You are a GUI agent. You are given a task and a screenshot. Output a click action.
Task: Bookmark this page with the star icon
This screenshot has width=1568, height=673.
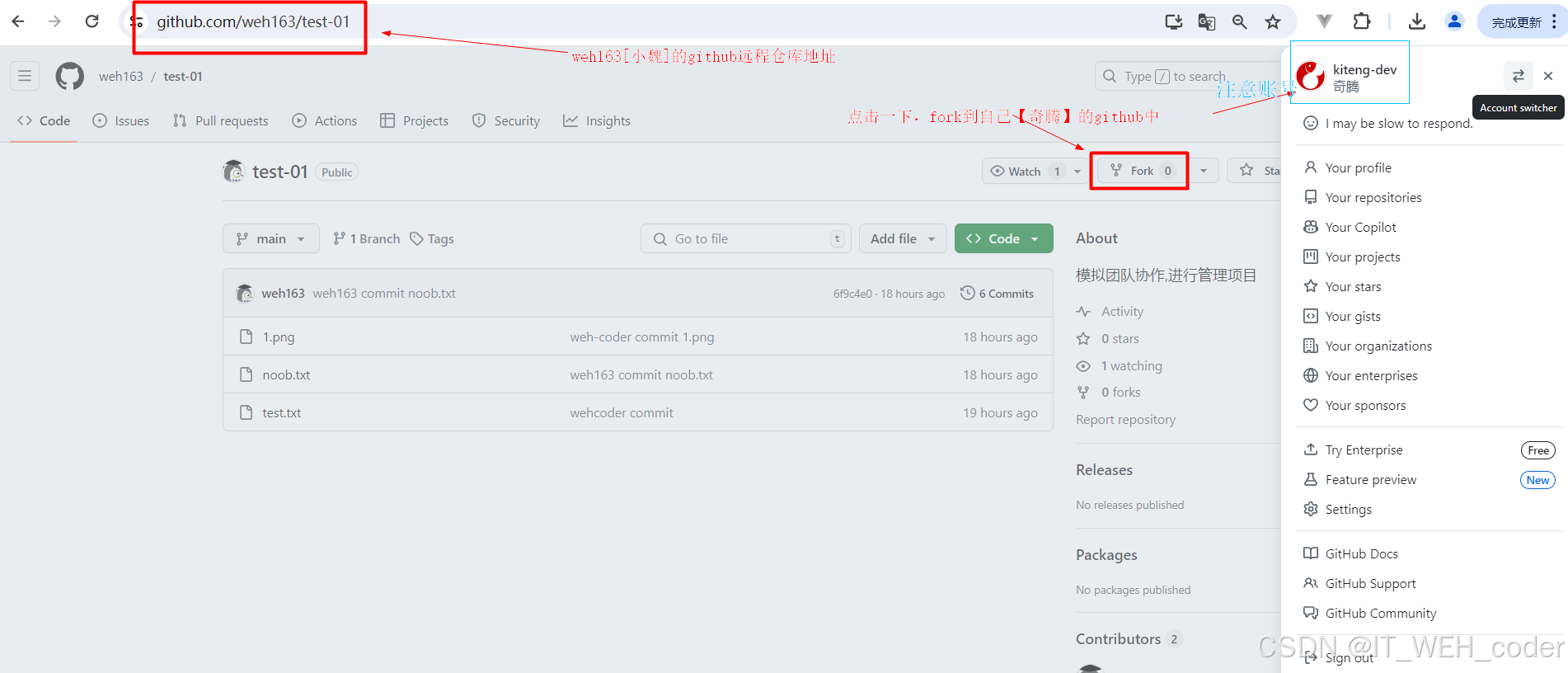(1273, 22)
